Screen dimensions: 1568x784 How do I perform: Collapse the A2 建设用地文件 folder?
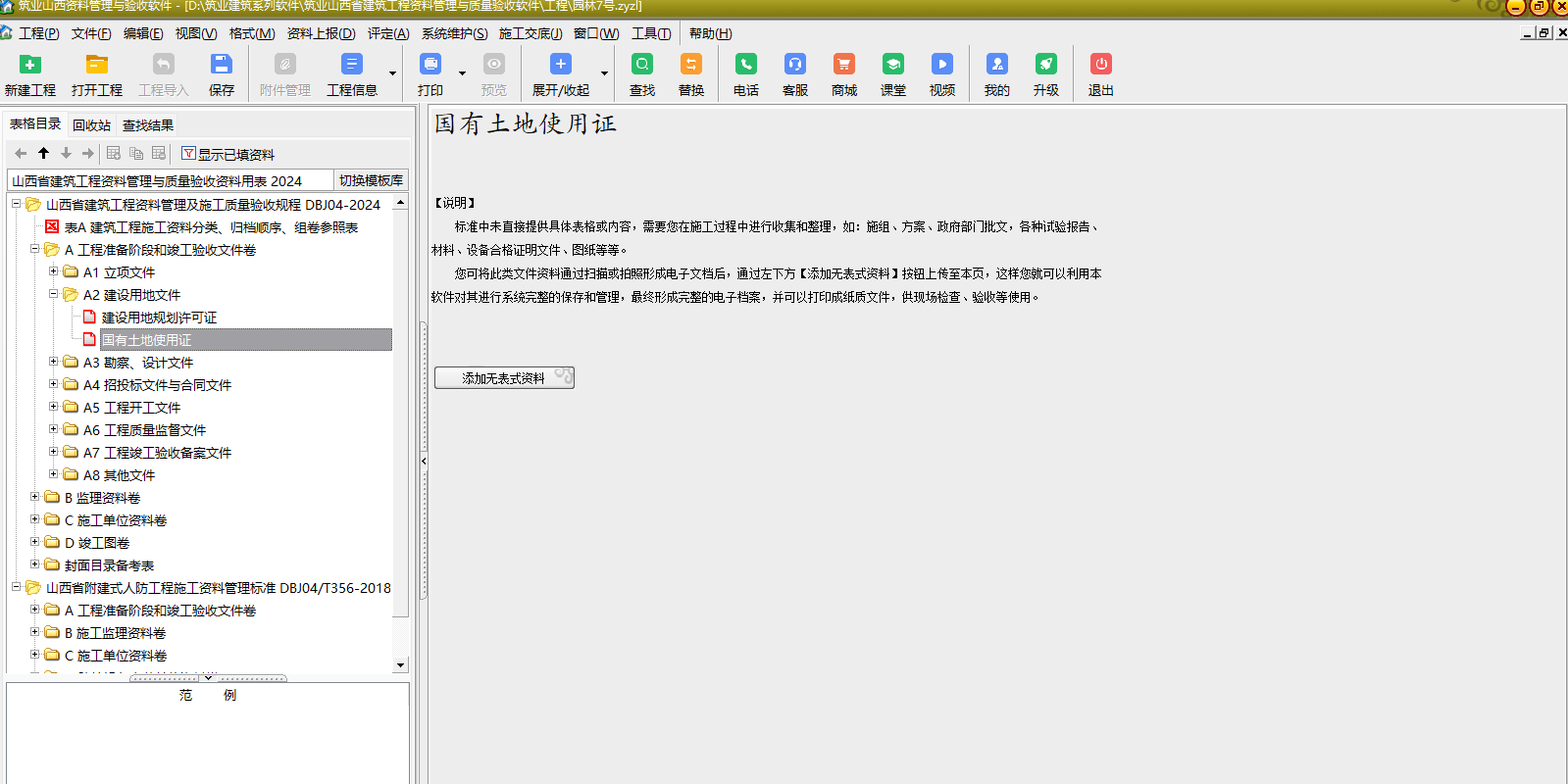tap(54, 294)
